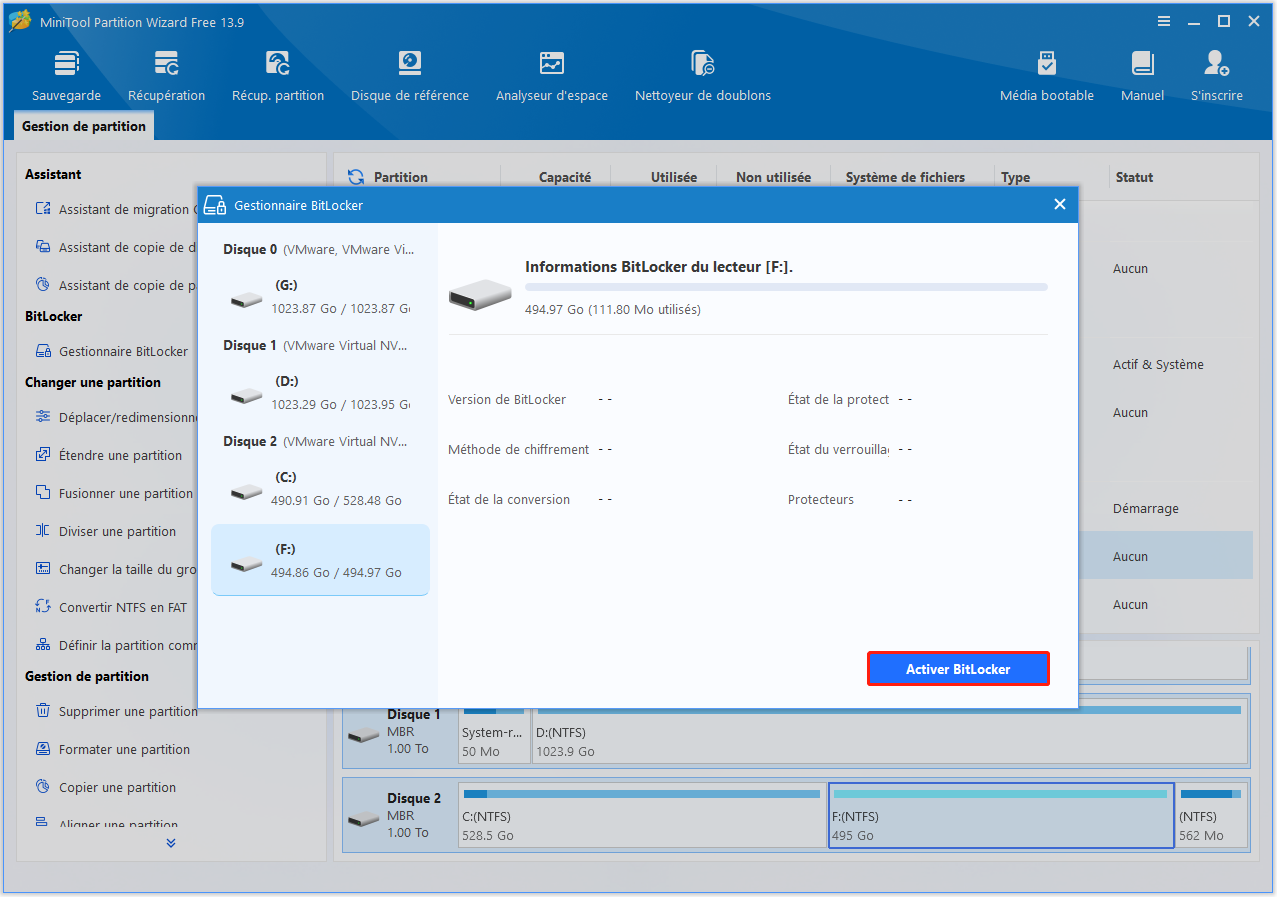Open the hamburger menu in title bar
This screenshot has width=1277, height=897.
[1163, 21]
